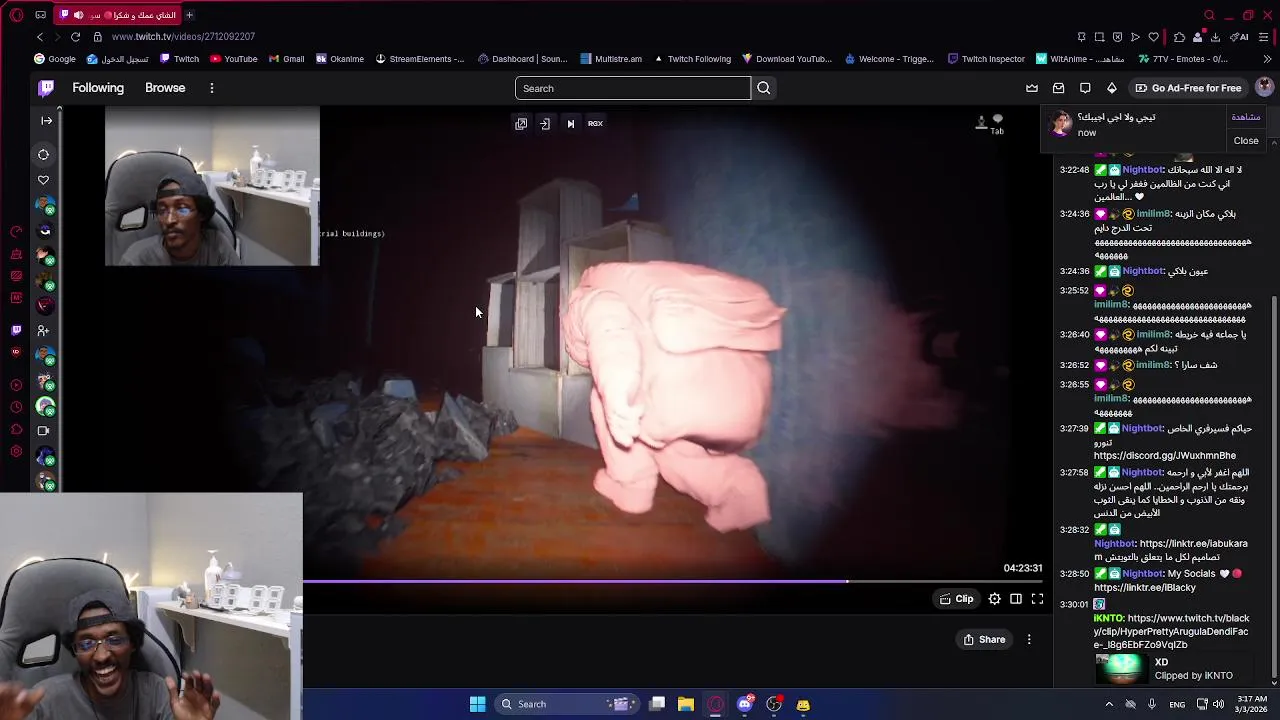Toggle theatre mode on player
Image resolution: width=1280 pixels, height=720 pixels.
pos(1015,599)
